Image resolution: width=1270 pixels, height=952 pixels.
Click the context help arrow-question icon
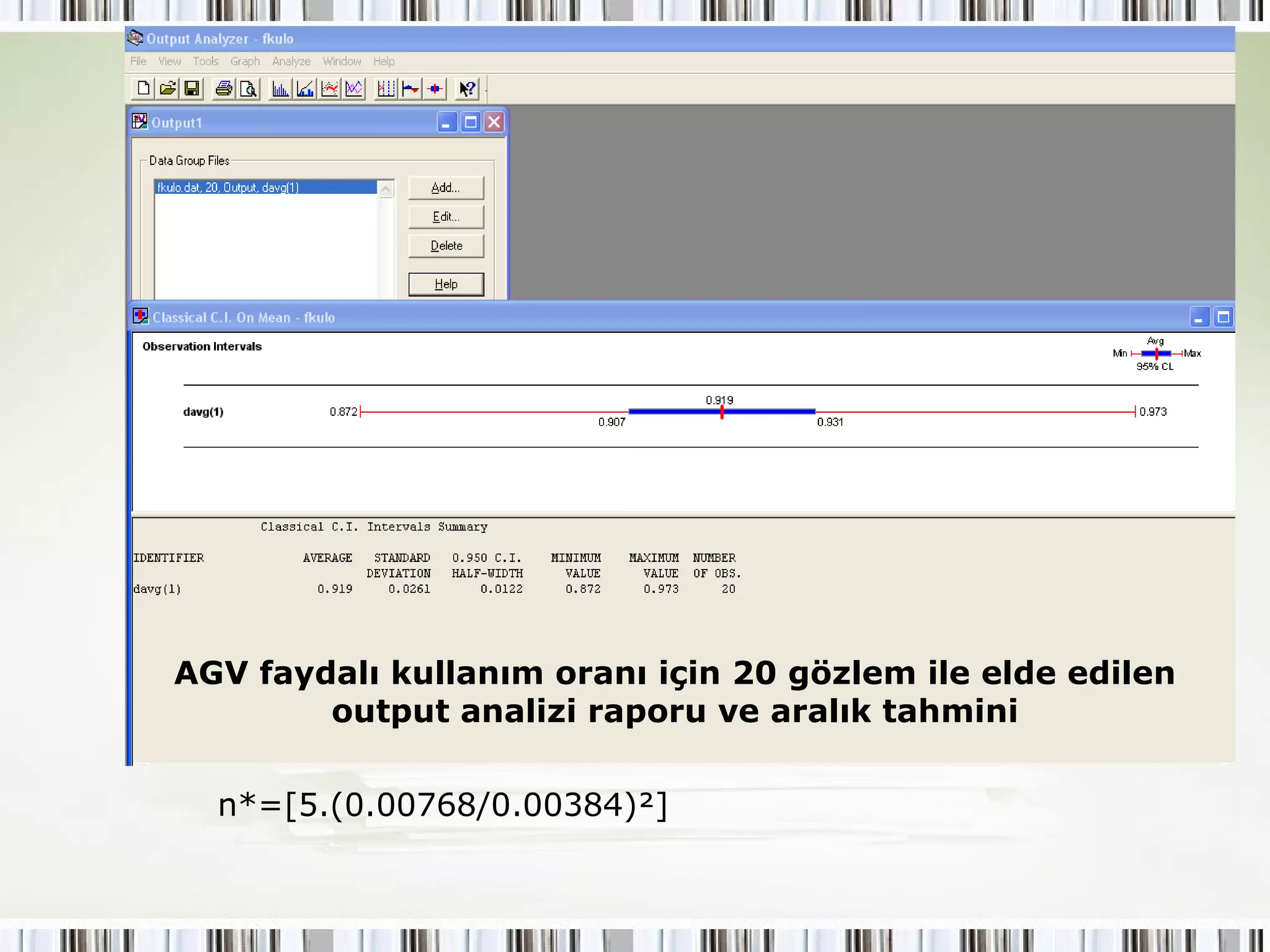click(x=467, y=89)
